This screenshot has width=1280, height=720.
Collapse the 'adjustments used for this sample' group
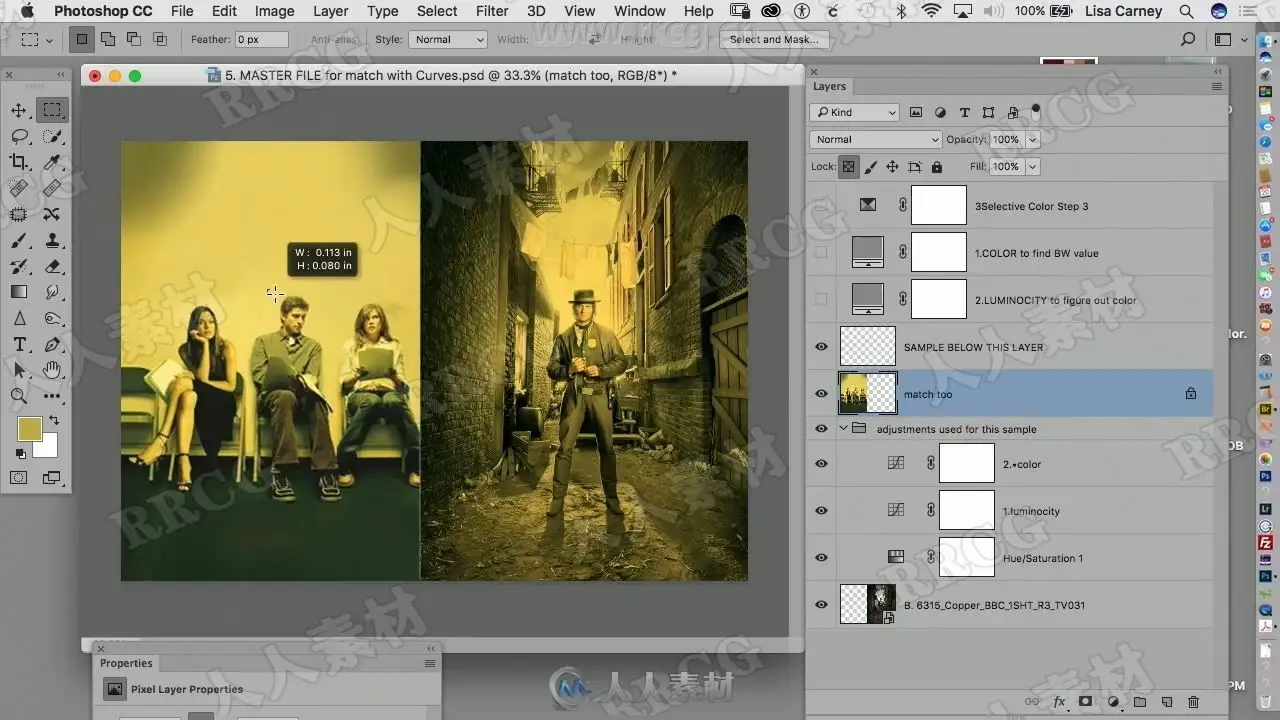843,429
